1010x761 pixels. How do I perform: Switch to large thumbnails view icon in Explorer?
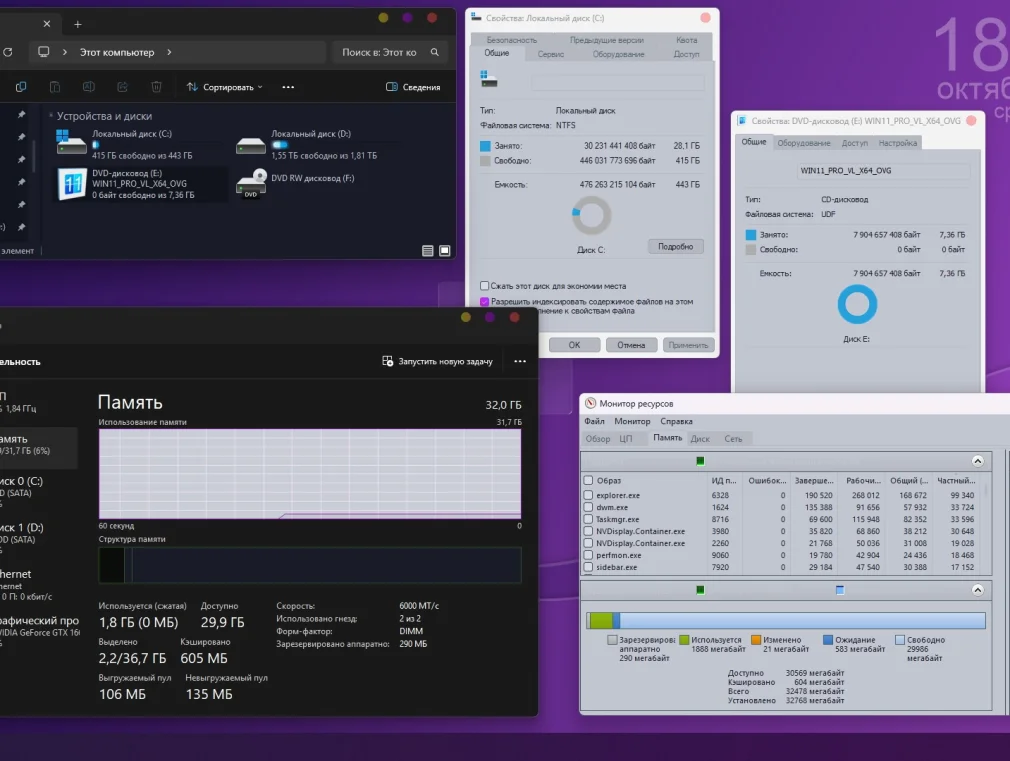click(445, 251)
